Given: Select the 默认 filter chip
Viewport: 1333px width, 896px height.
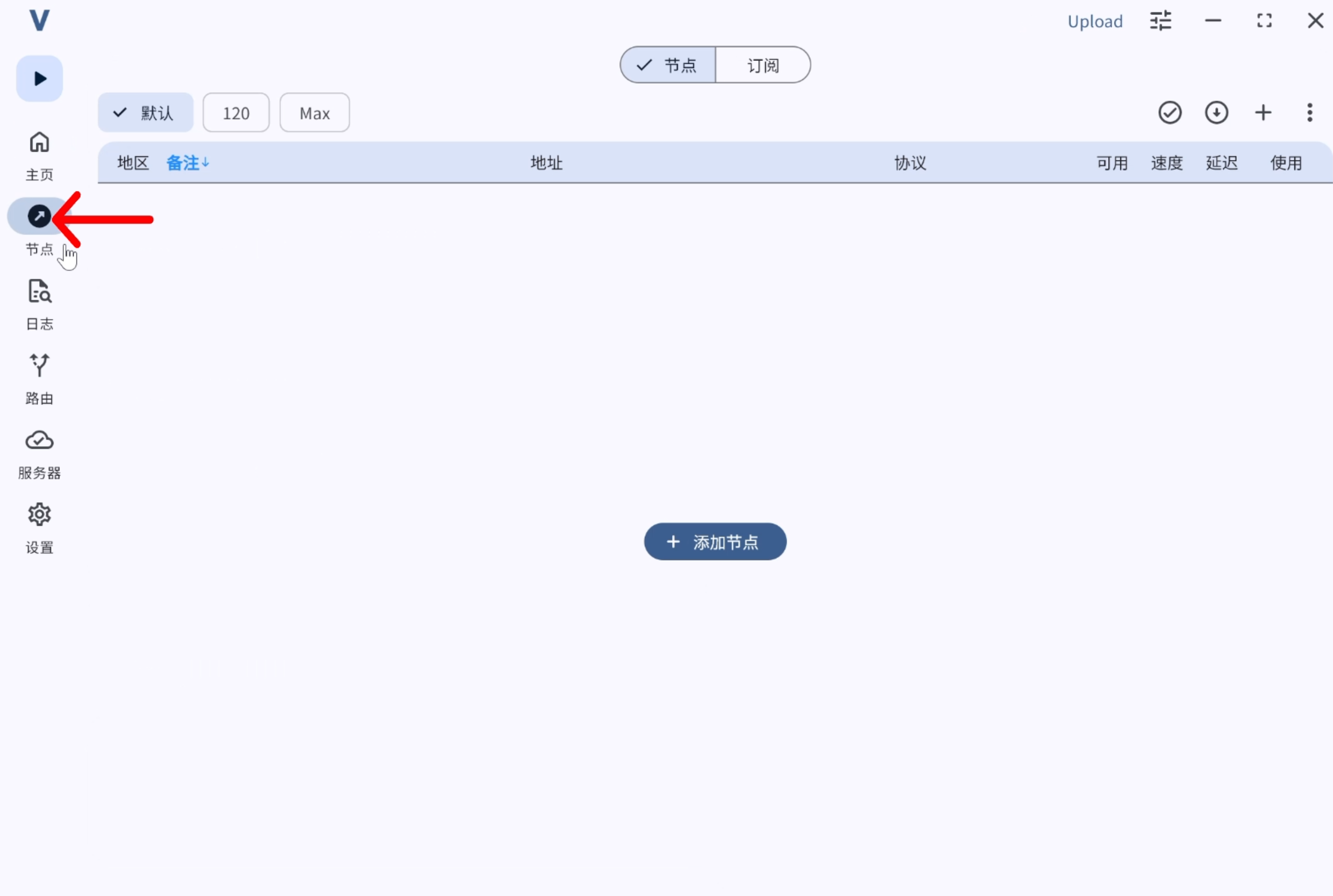Looking at the screenshot, I should point(145,113).
